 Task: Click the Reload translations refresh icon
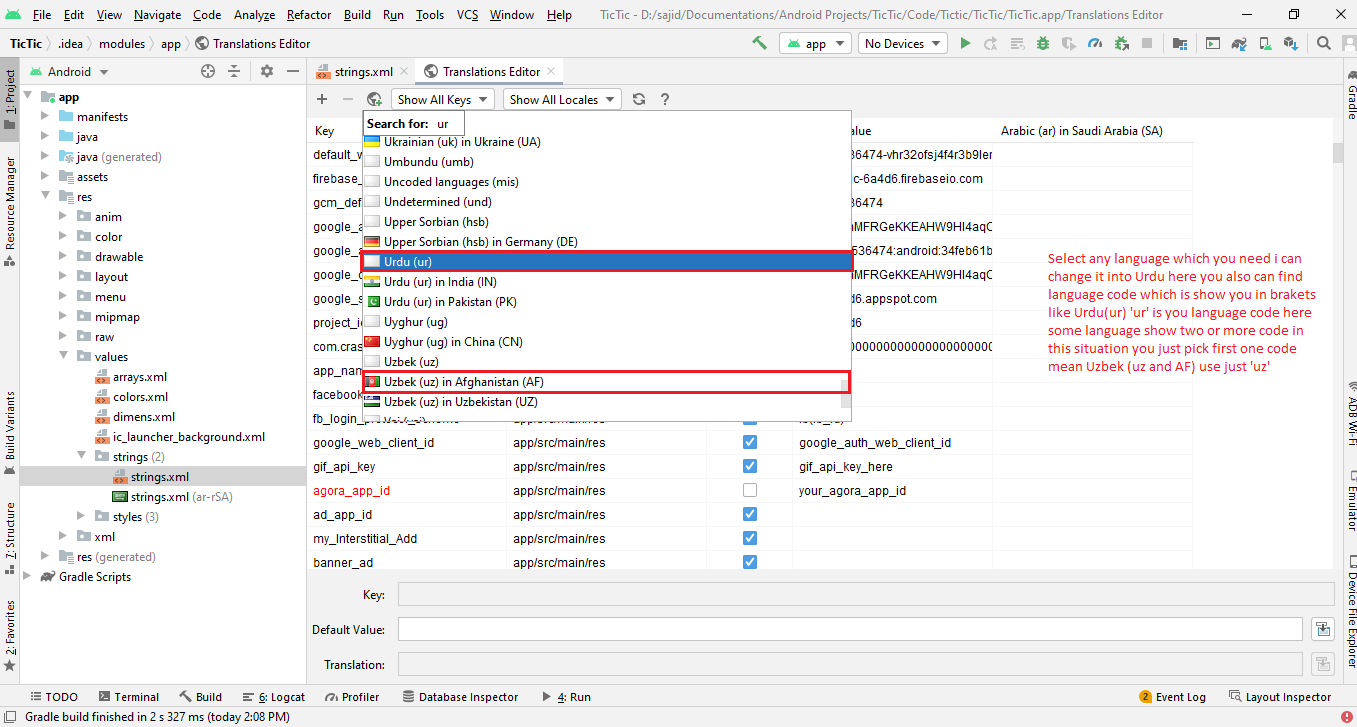pos(639,99)
